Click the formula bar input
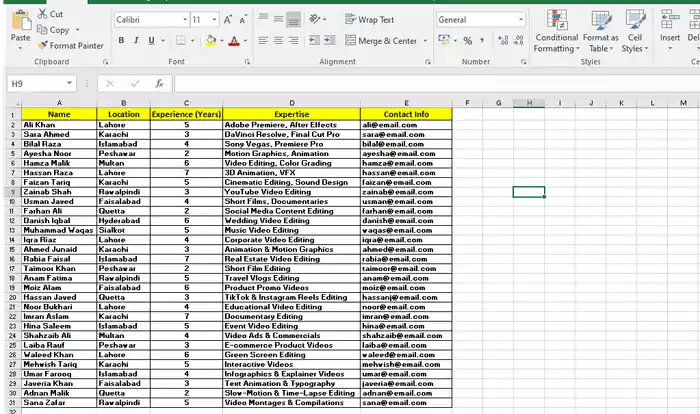The width and height of the screenshot is (700, 414). coord(438,84)
